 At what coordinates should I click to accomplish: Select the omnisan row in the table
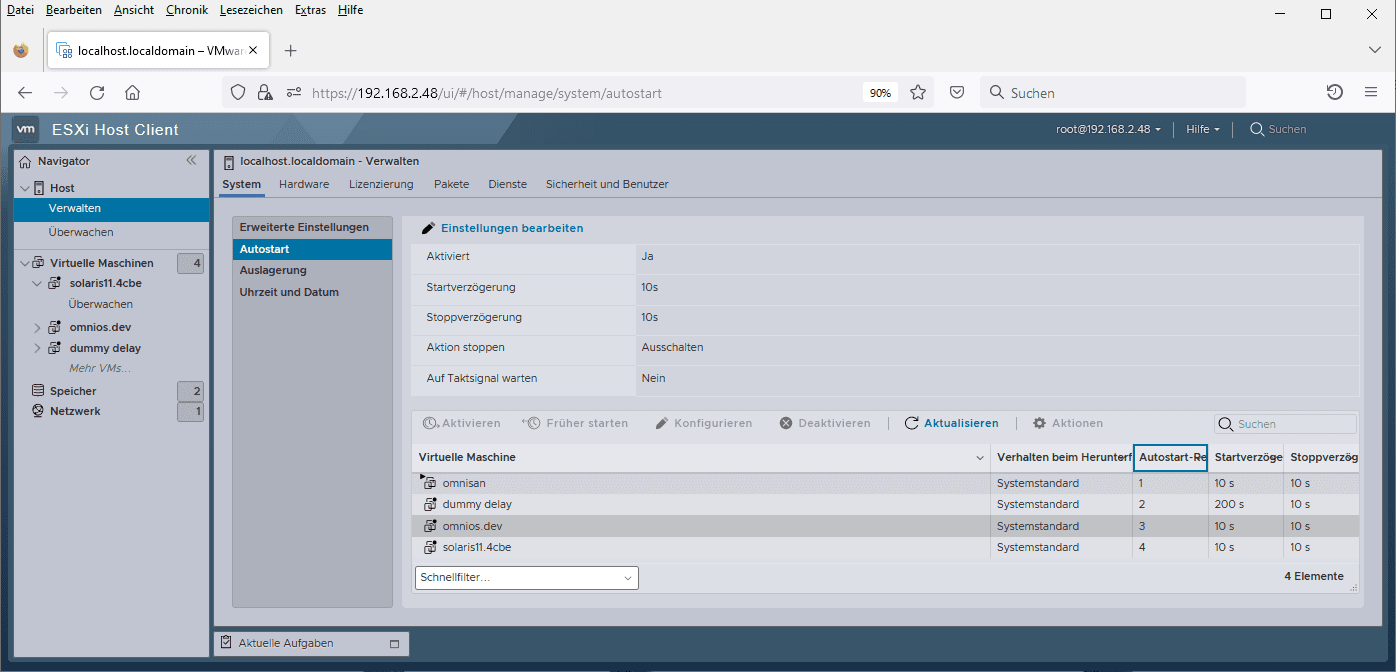pos(885,483)
